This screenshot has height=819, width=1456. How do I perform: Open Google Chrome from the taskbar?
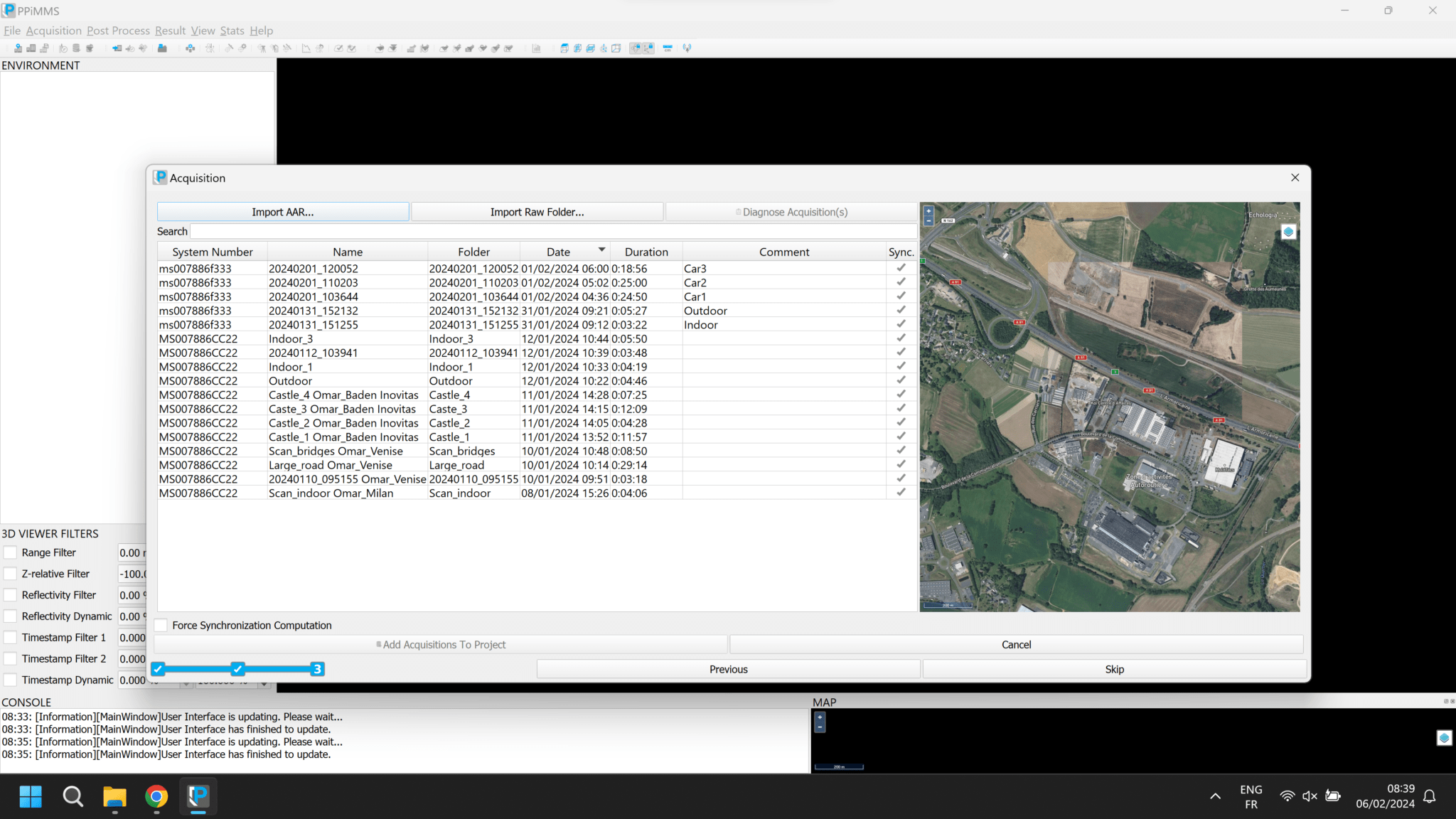point(156,796)
